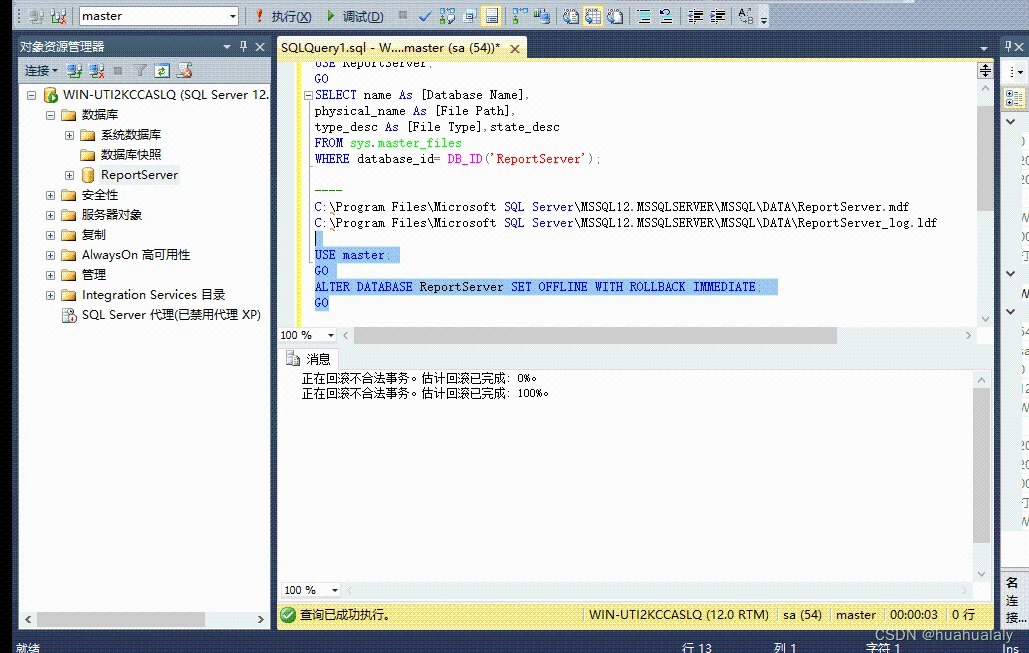Select Results to File mode
This screenshot has width=1029, height=653.
[615, 16]
